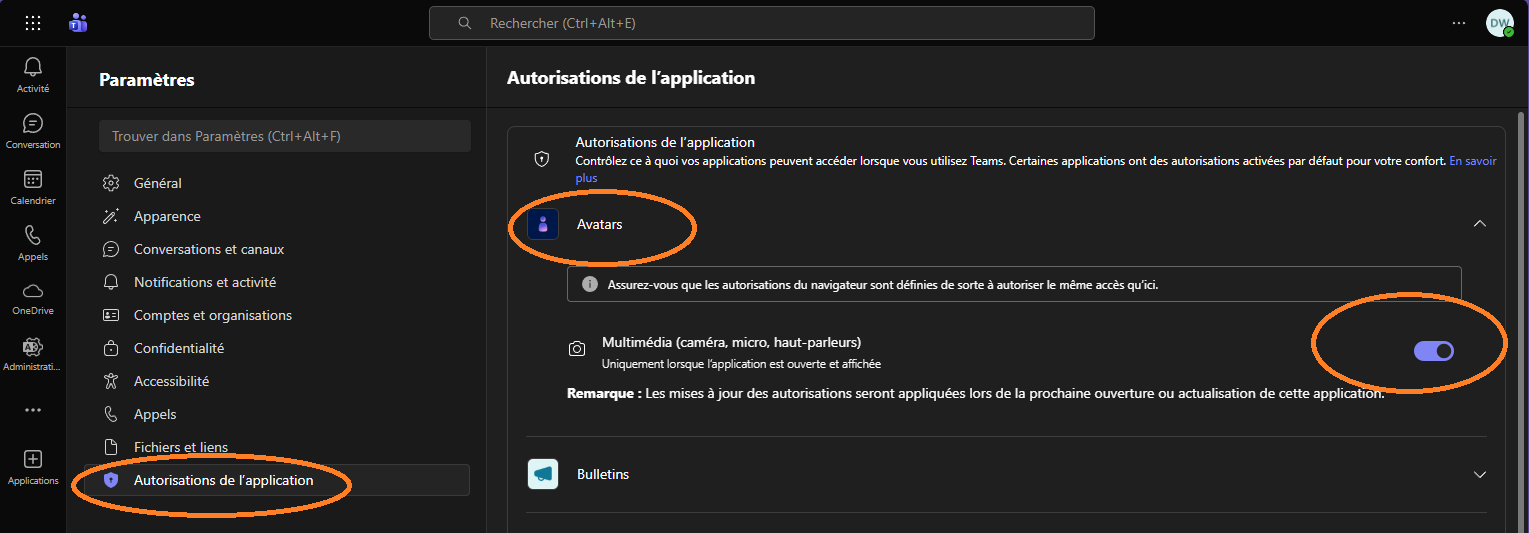Go to the Calendrier view
1529x533 pixels.
pos(33,186)
